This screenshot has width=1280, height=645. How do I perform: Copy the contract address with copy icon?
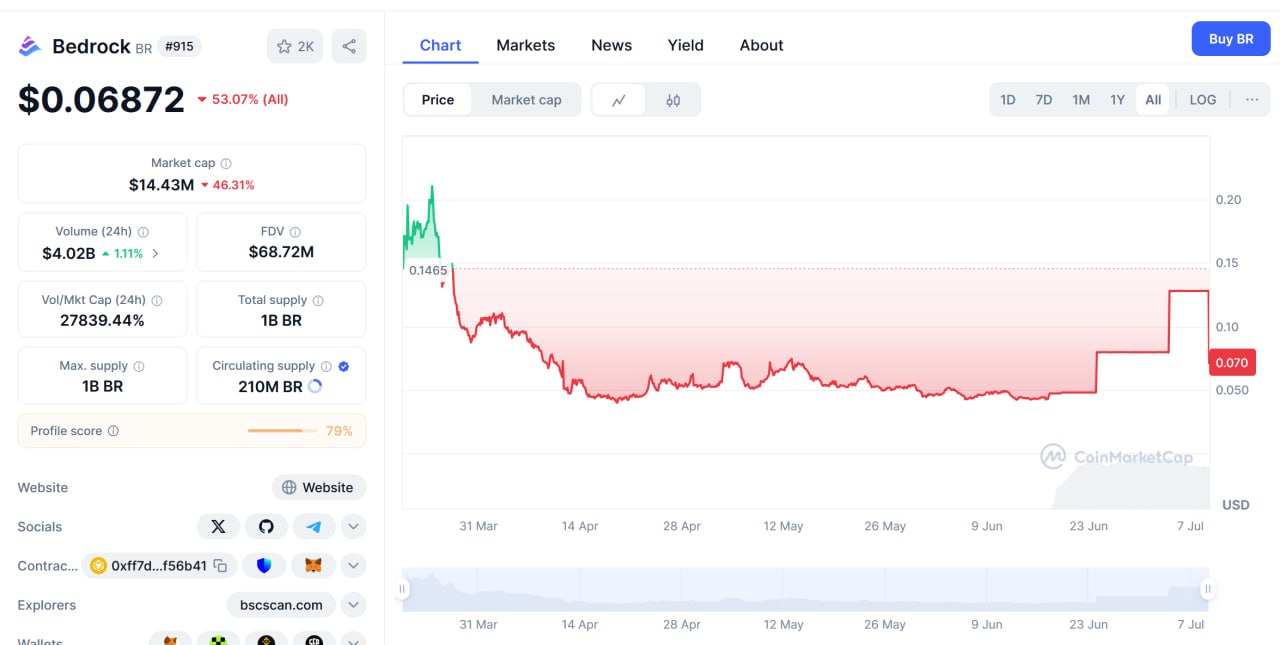220,566
